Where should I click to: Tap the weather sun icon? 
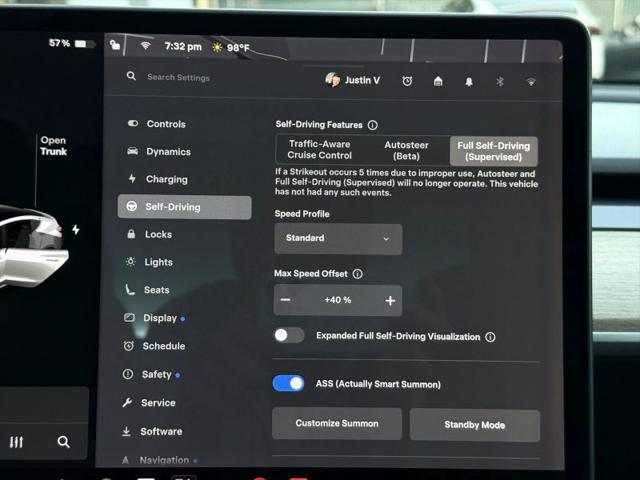point(217,47)
